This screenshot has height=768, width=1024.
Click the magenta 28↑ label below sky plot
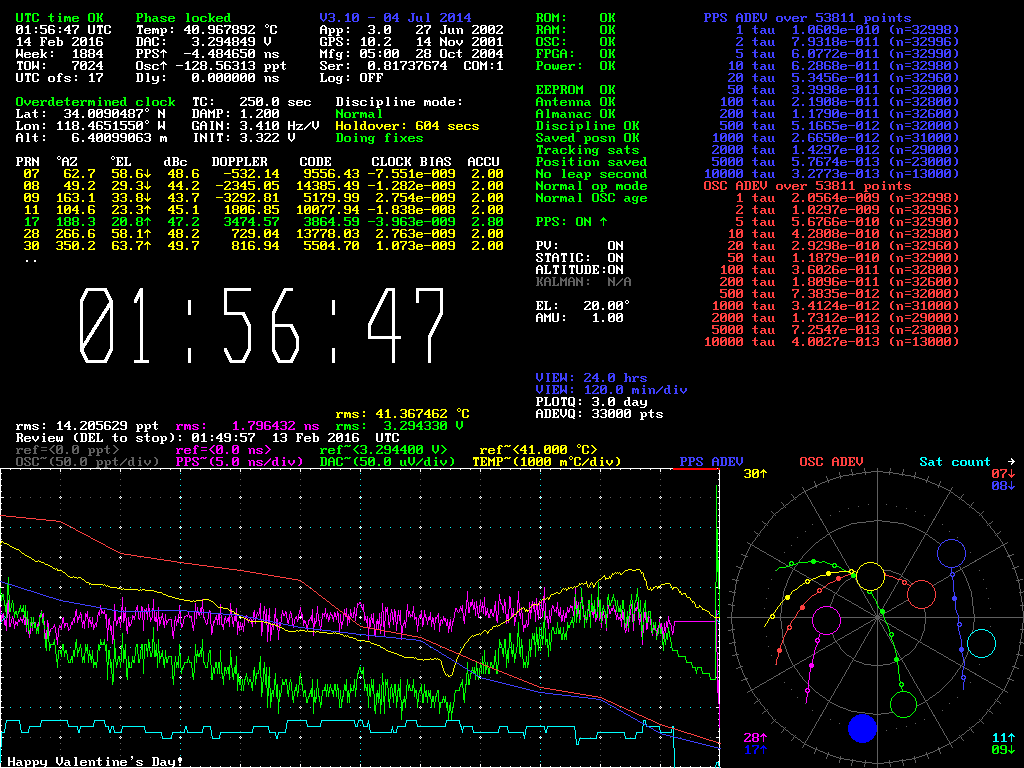click(x=755, y=738)
